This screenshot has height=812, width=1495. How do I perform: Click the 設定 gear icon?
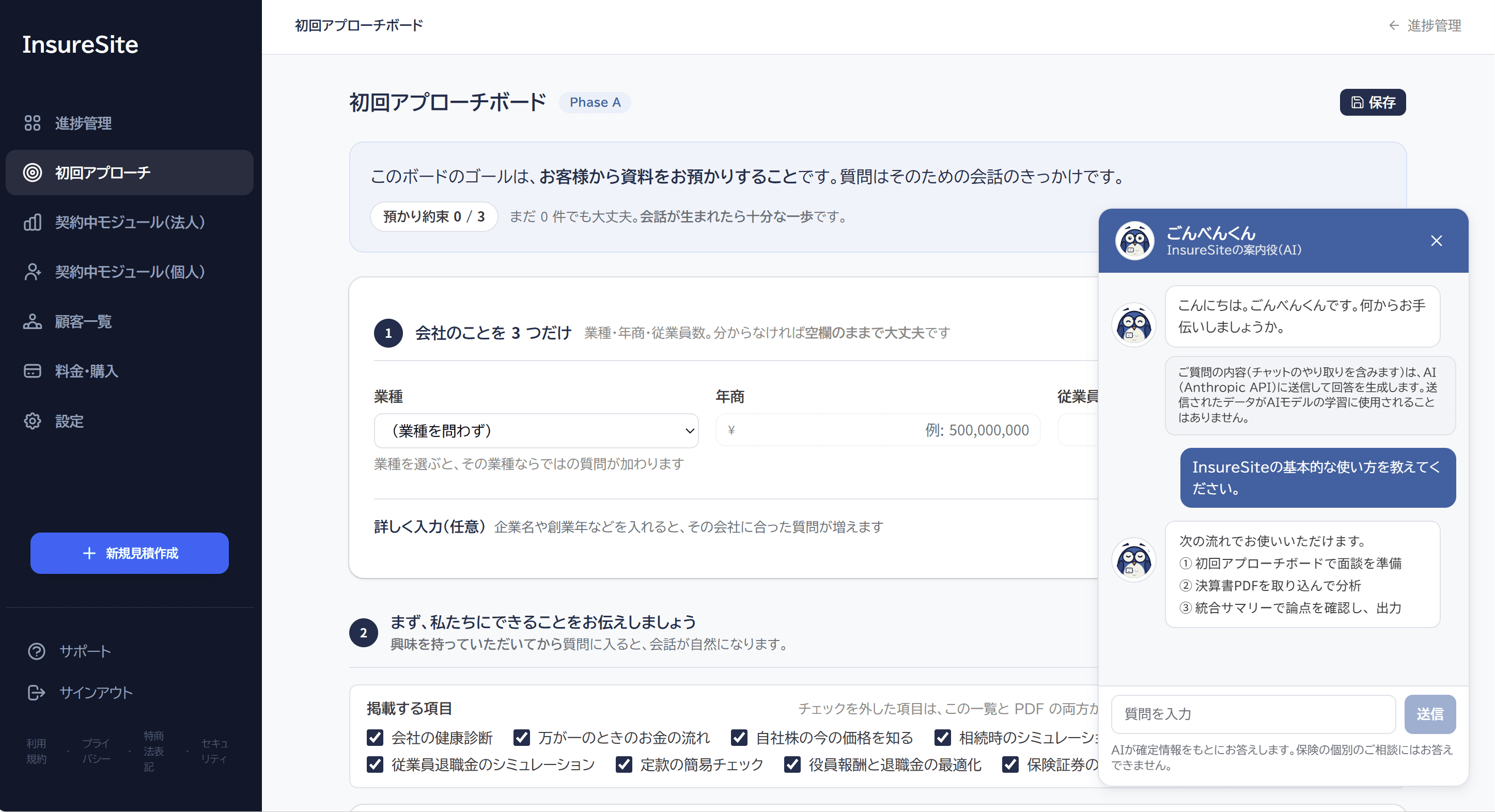click(33, 421)
